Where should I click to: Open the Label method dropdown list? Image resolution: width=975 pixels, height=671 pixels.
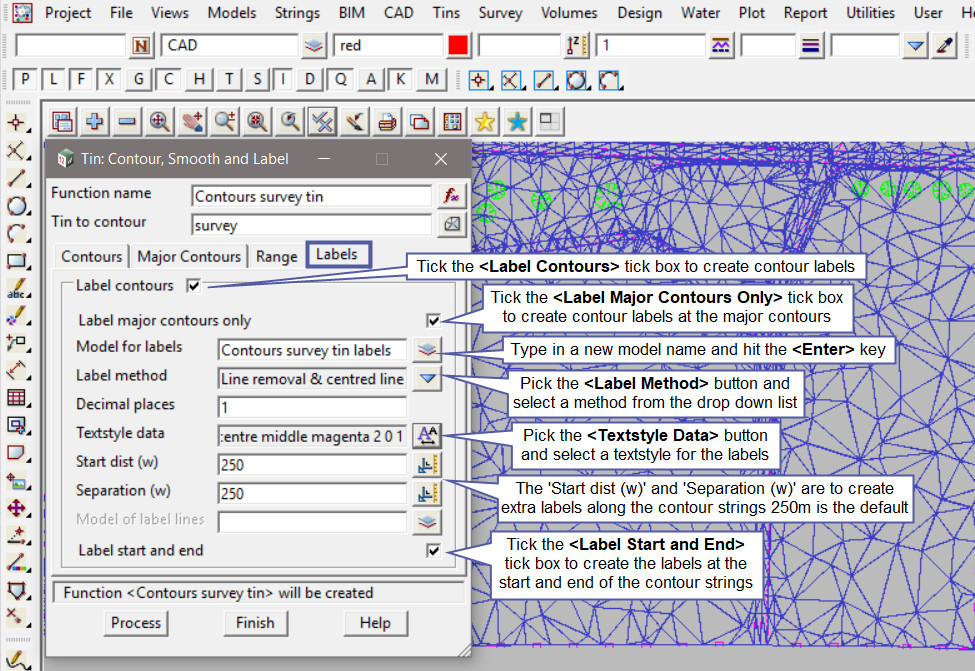tap(427, 378)
